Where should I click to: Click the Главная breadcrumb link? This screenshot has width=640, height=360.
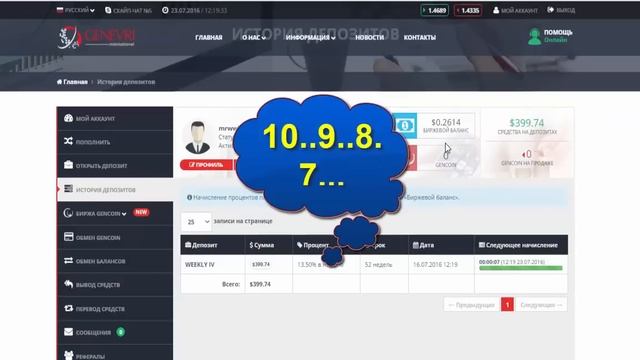(x=72, y=82)
